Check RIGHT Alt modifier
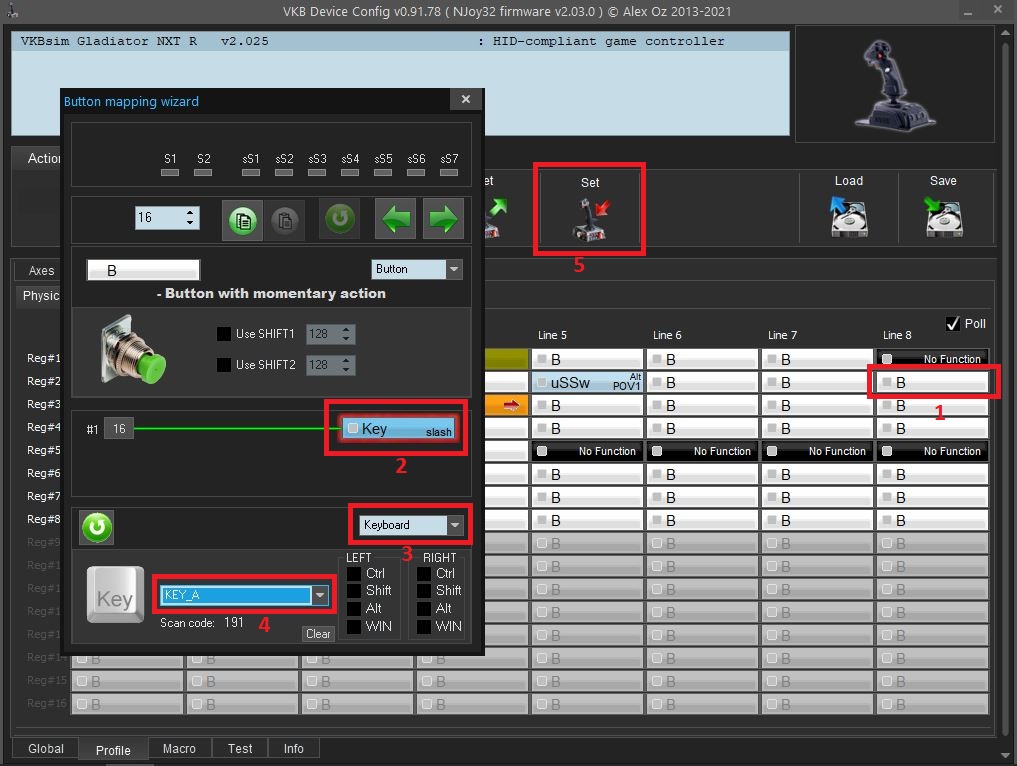 (x=424, y=608)
